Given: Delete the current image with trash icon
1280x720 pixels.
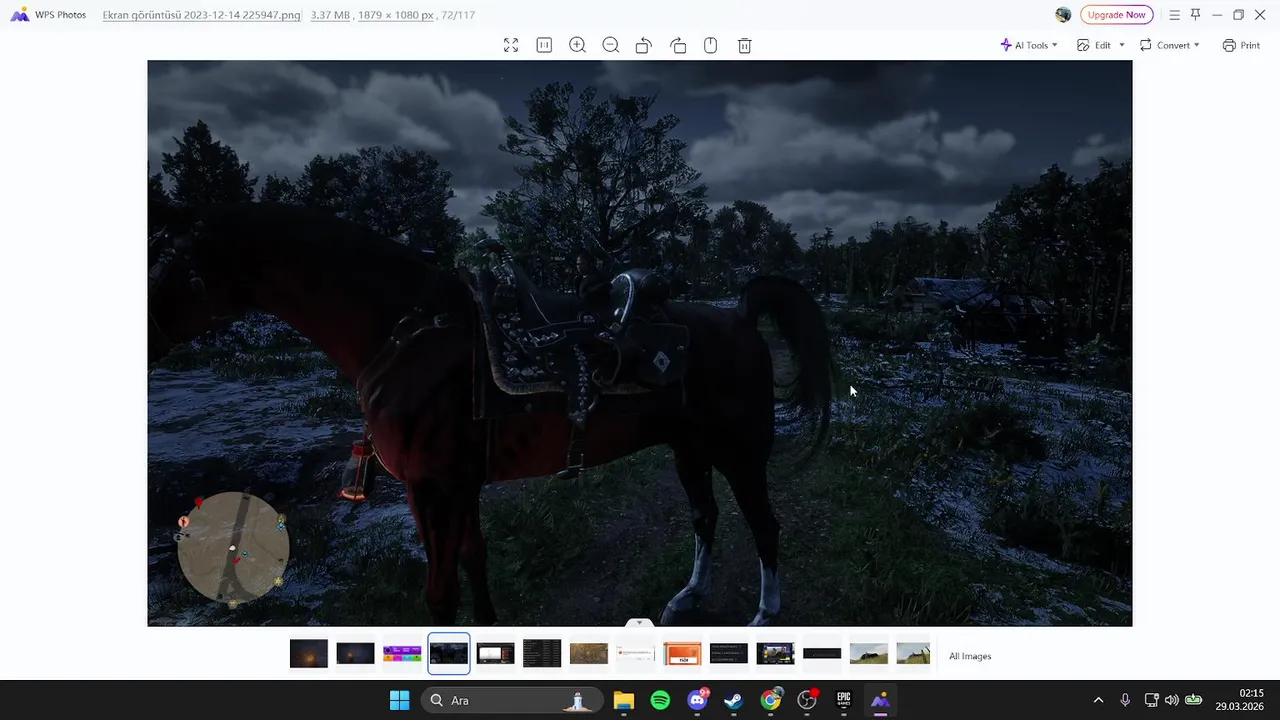Looking at the screenshot, I should 744,45.
